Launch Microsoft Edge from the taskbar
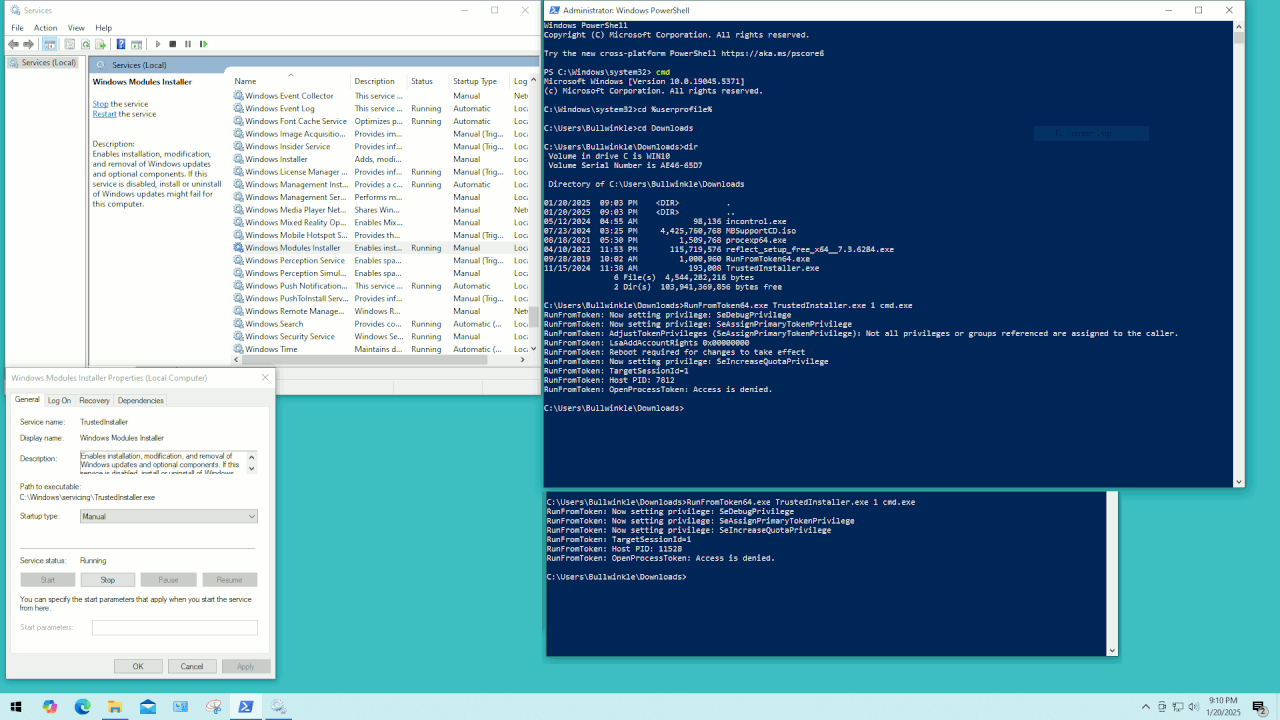Viewport: 1280px width, 720px height. [x=82, y=707]
